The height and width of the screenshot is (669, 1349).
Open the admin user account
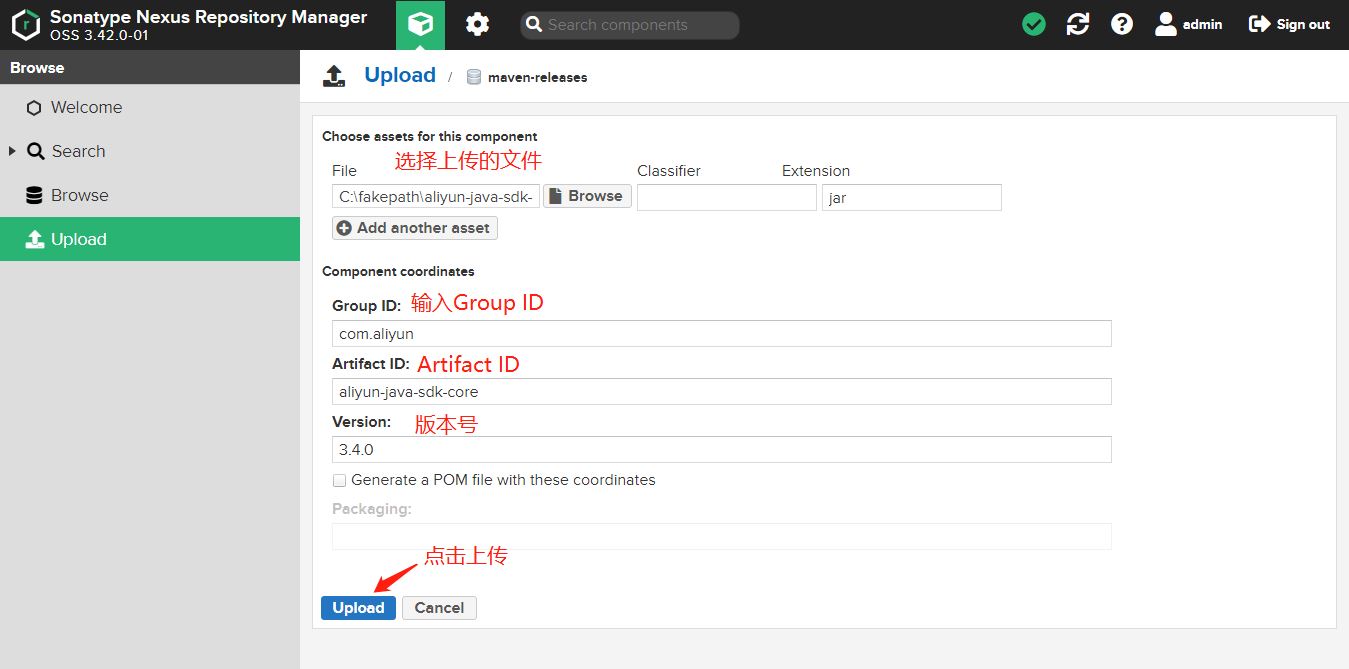(x=1188, y=25)
